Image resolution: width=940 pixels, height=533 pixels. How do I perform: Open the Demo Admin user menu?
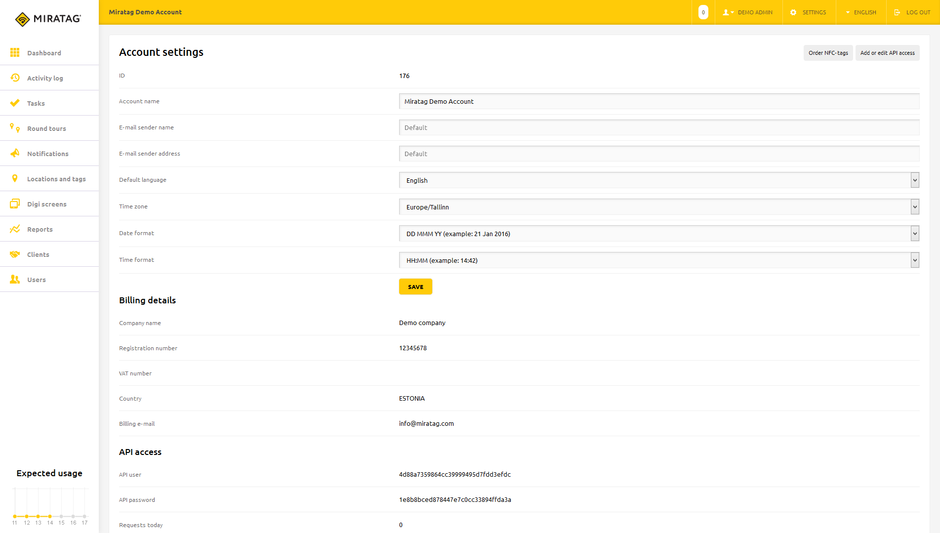(748, 12)
